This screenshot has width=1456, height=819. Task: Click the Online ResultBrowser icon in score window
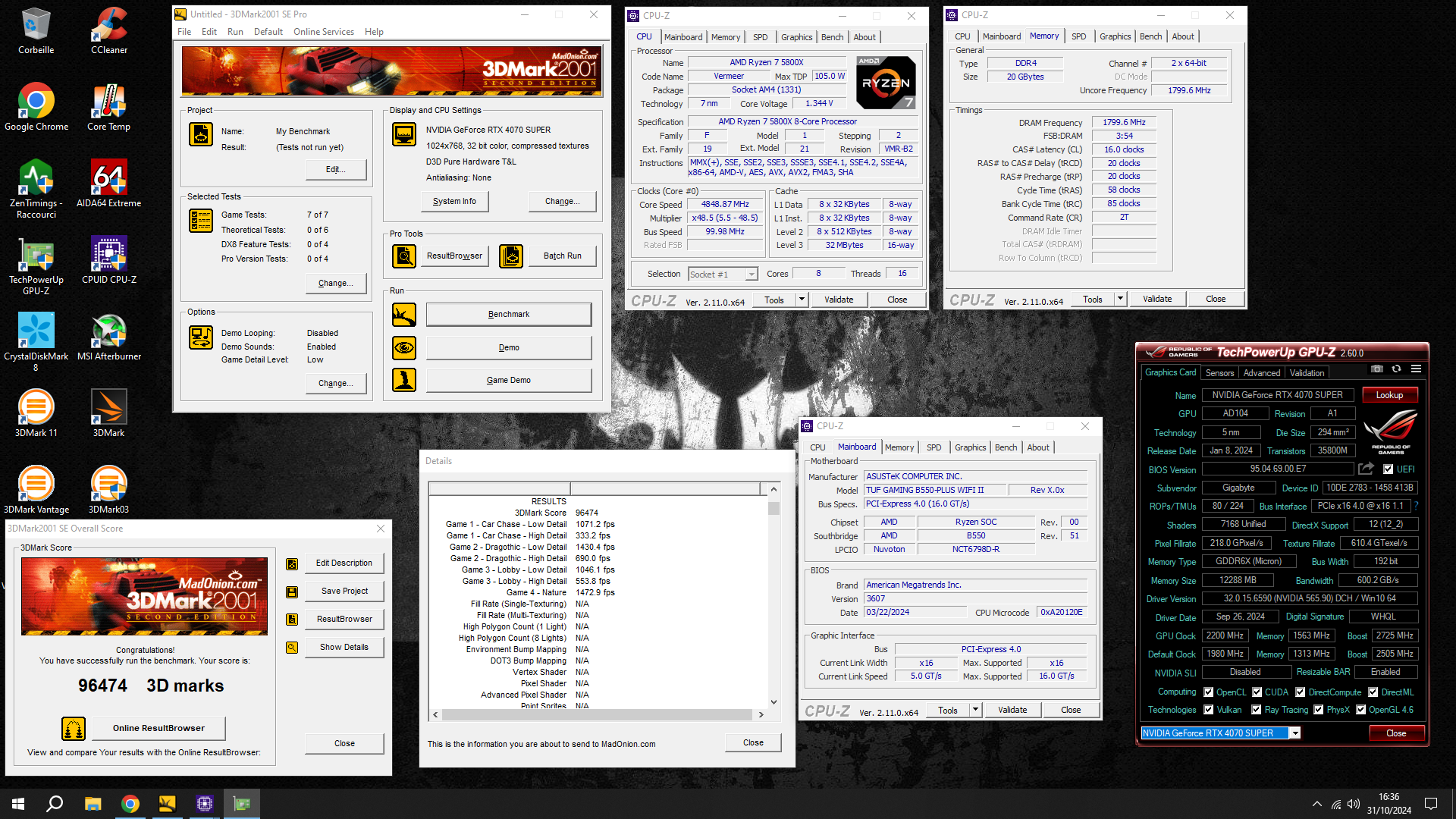74,729
